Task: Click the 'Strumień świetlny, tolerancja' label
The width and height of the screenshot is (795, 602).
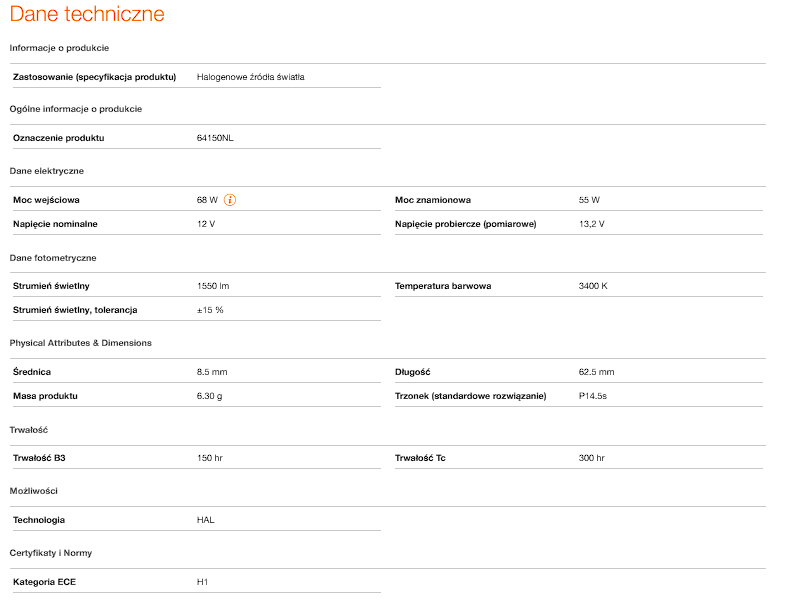Action: (75, 310)
